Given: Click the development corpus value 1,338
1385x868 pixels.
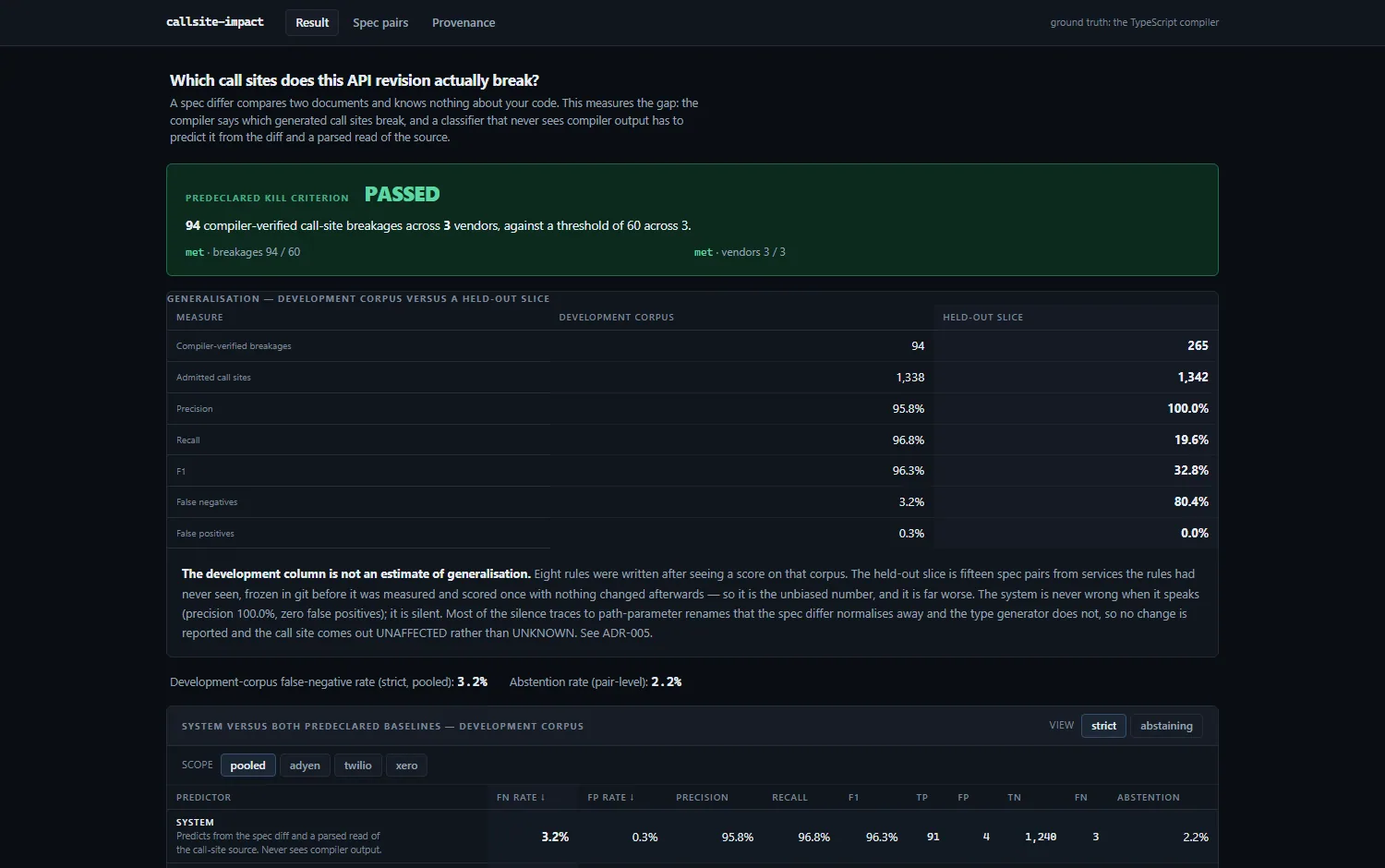Looking at the screenshot, I should [909, 377].
